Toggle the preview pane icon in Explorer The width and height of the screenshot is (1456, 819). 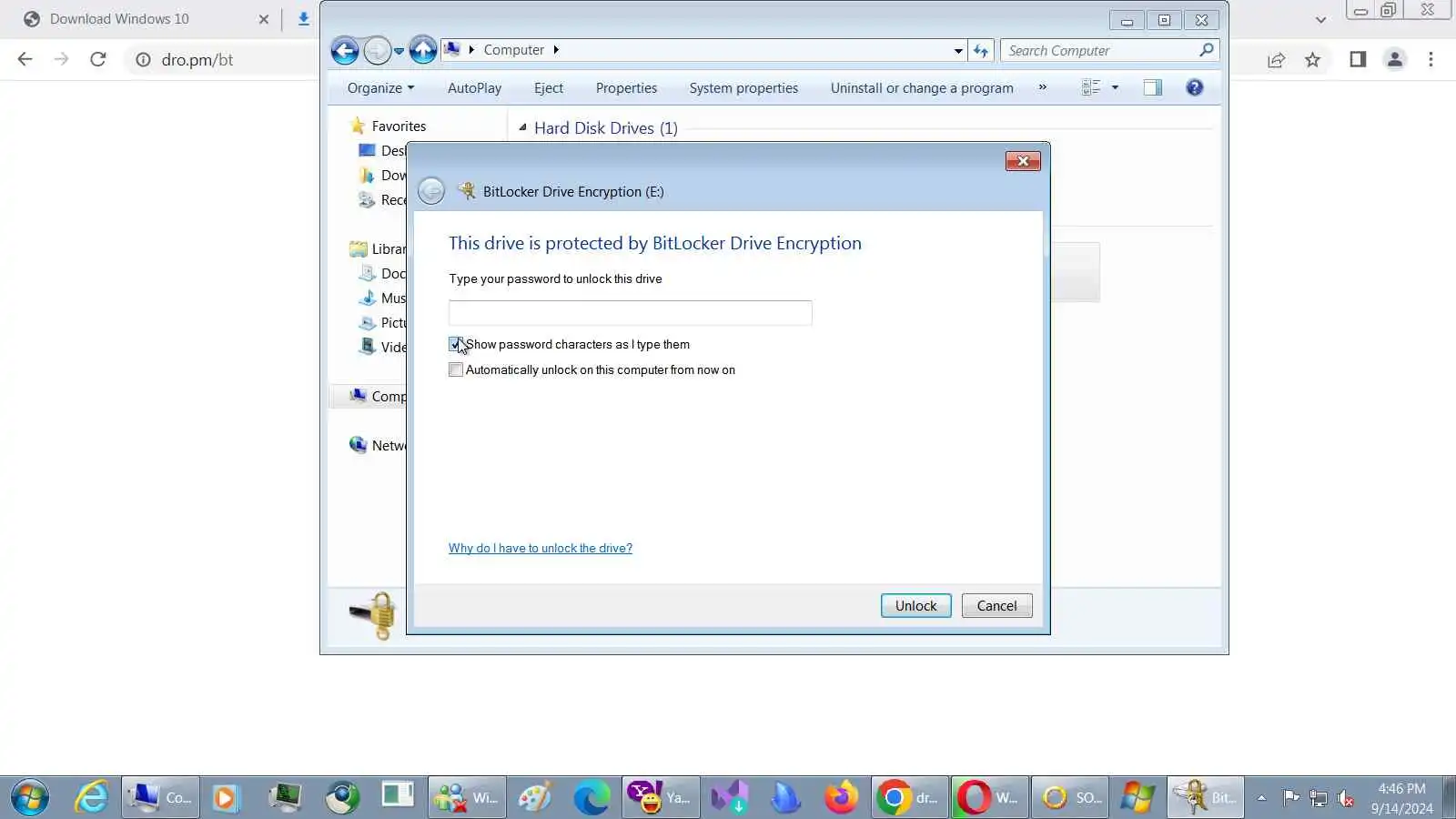(x=1153, y=87)
